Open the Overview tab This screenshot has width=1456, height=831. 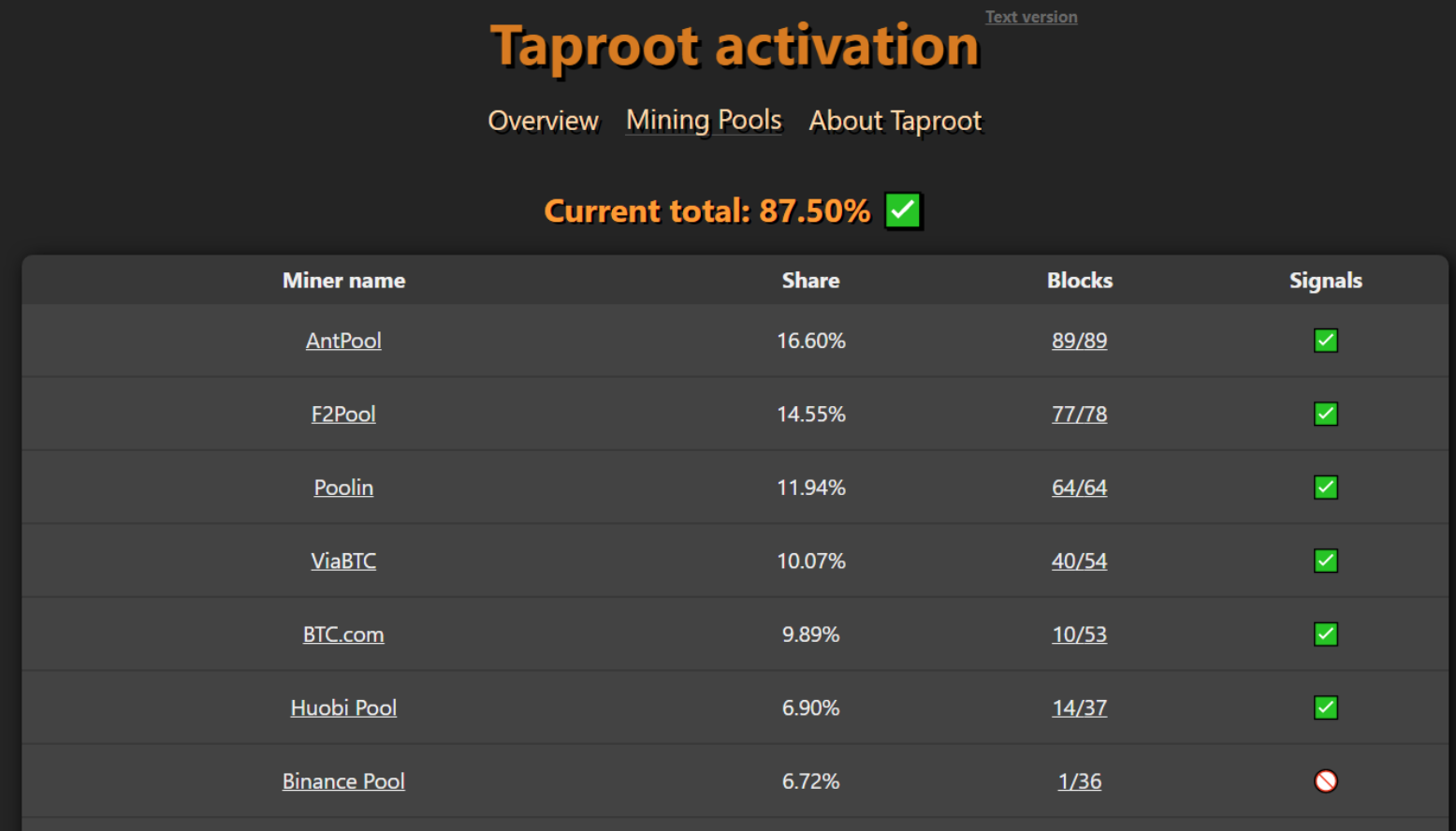click(543, 121)
